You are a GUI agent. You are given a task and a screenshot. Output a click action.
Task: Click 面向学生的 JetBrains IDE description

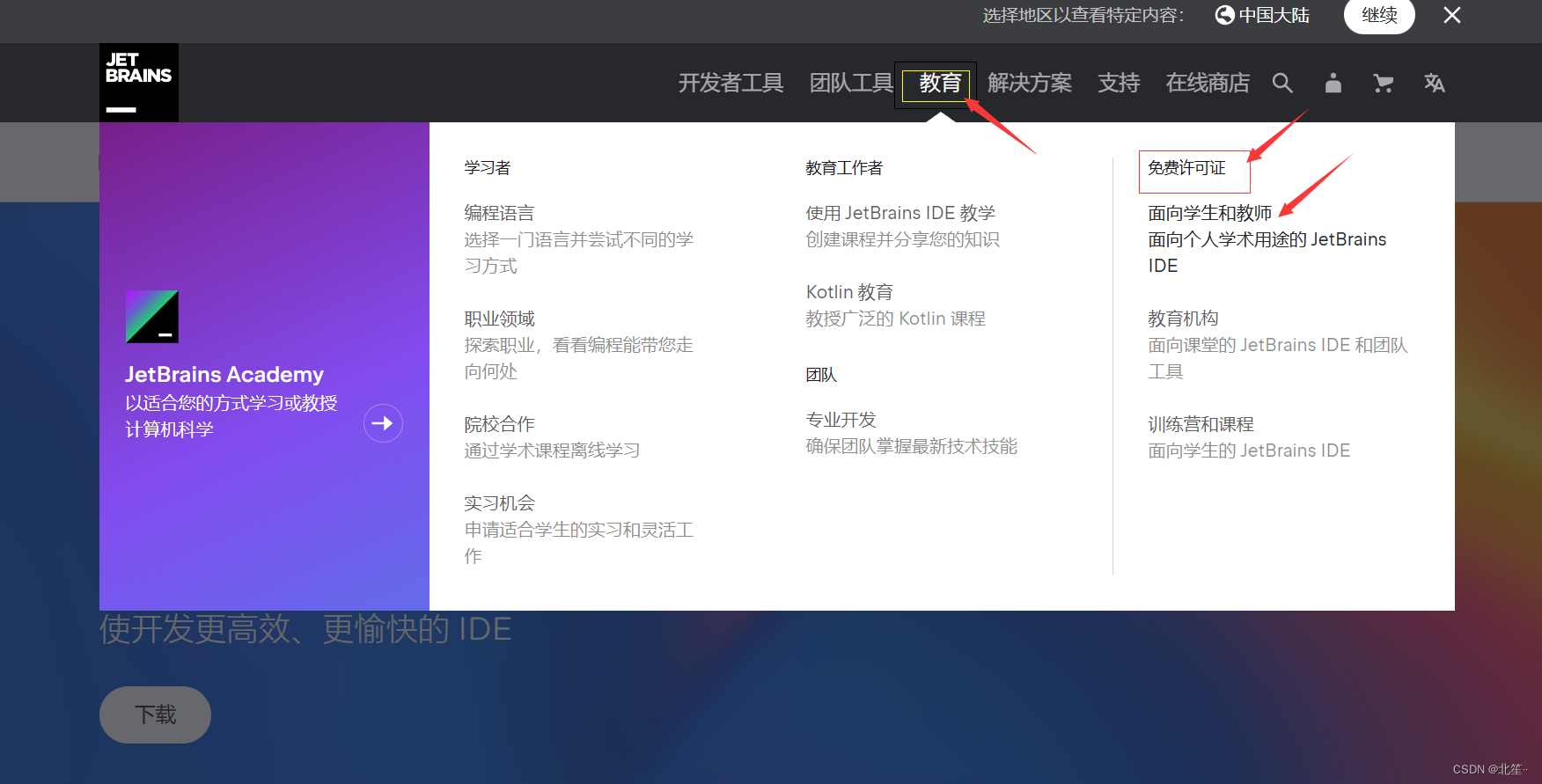1249,451
